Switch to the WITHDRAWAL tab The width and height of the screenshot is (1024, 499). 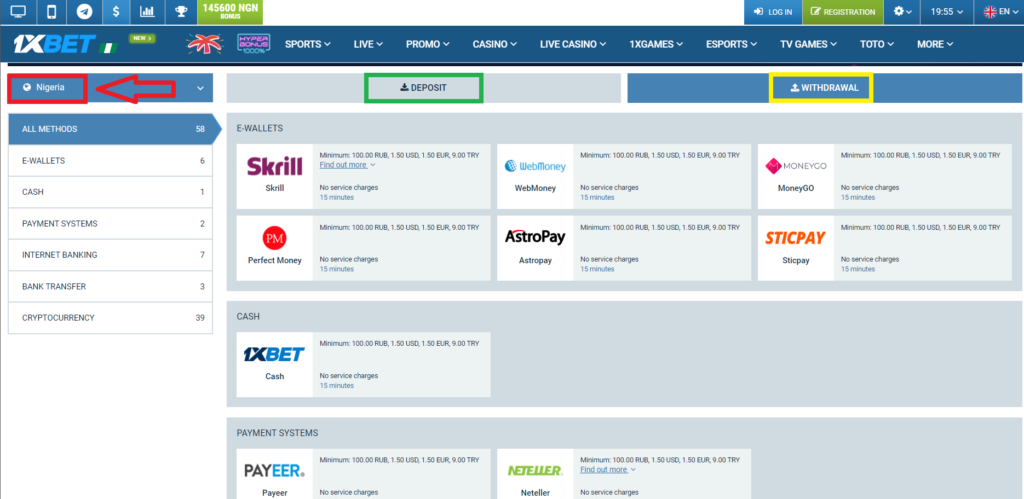[x=824, y=88]
